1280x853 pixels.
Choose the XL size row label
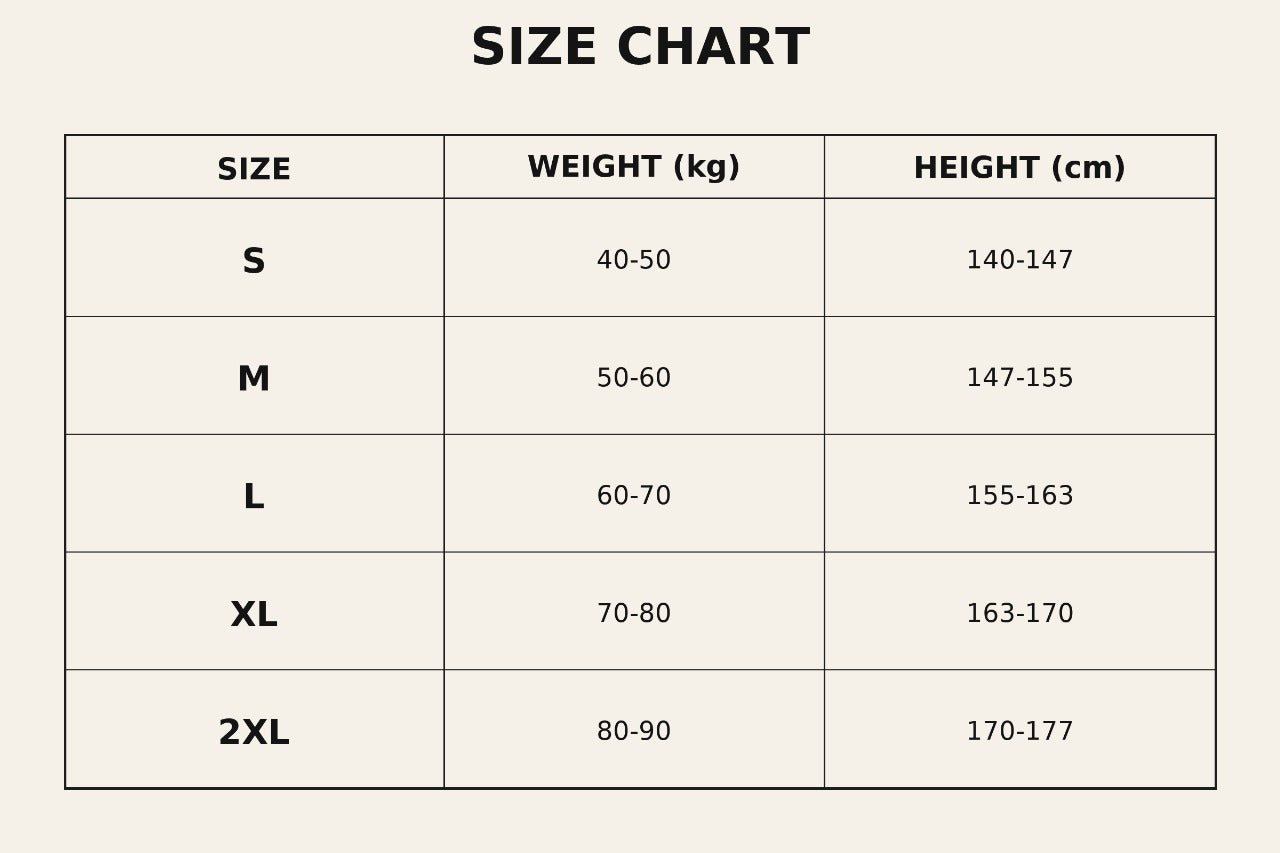(254, 616)
